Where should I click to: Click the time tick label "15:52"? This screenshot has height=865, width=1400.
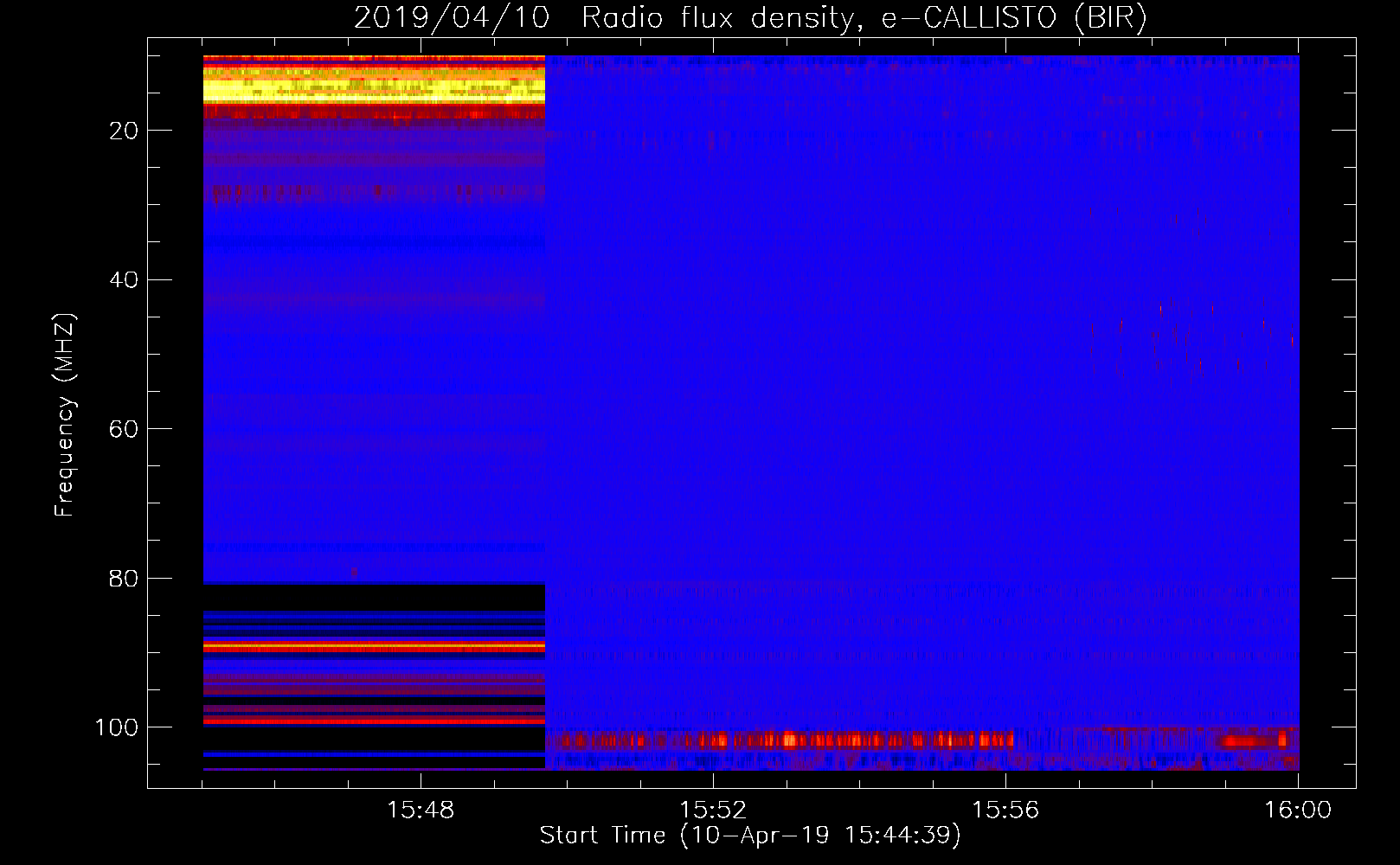click(713, 811)
